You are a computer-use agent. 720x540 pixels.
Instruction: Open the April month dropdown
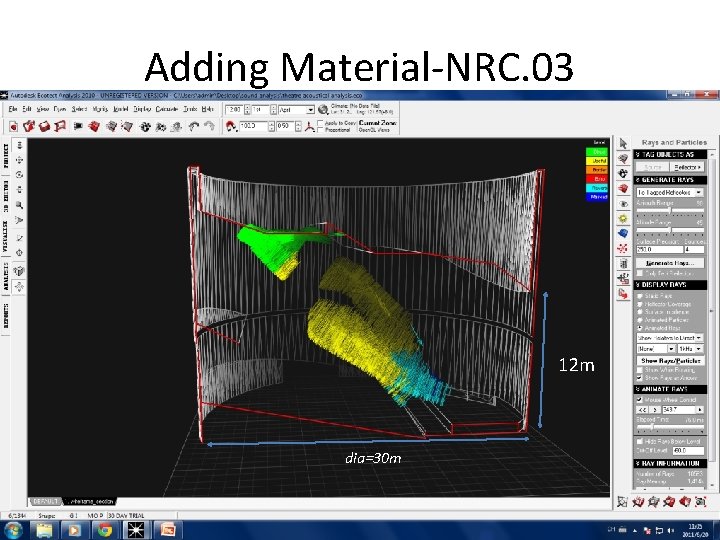click(296, 110)
